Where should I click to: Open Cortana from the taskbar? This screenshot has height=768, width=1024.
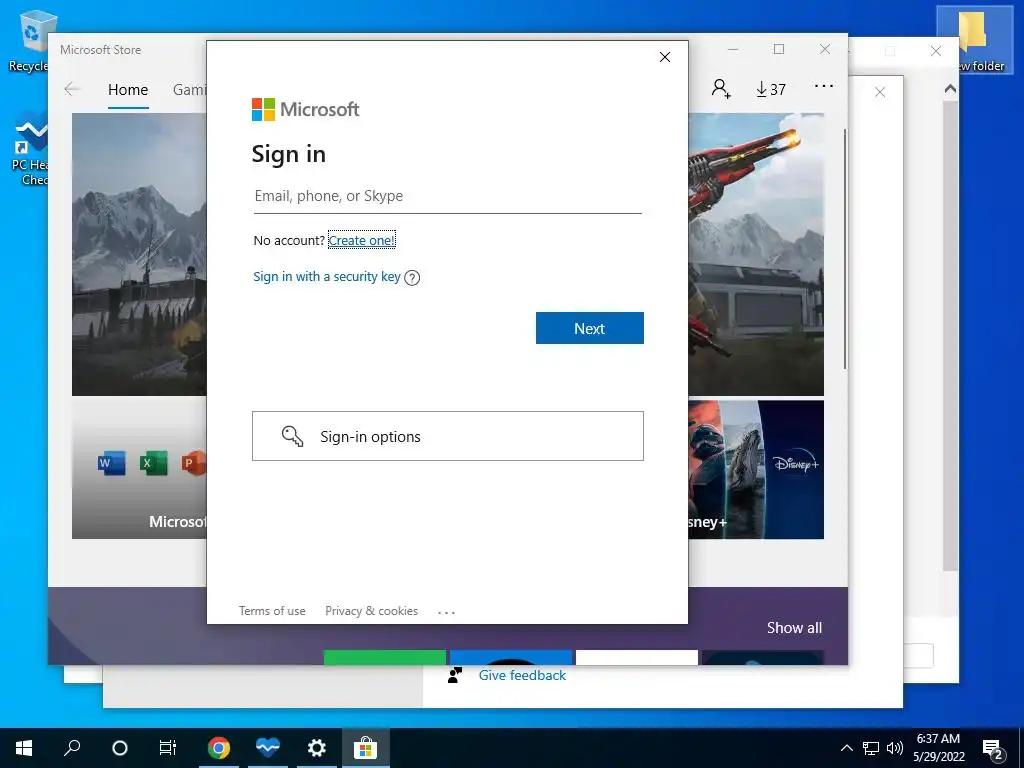pyautogui.click(x=120, y=748)
